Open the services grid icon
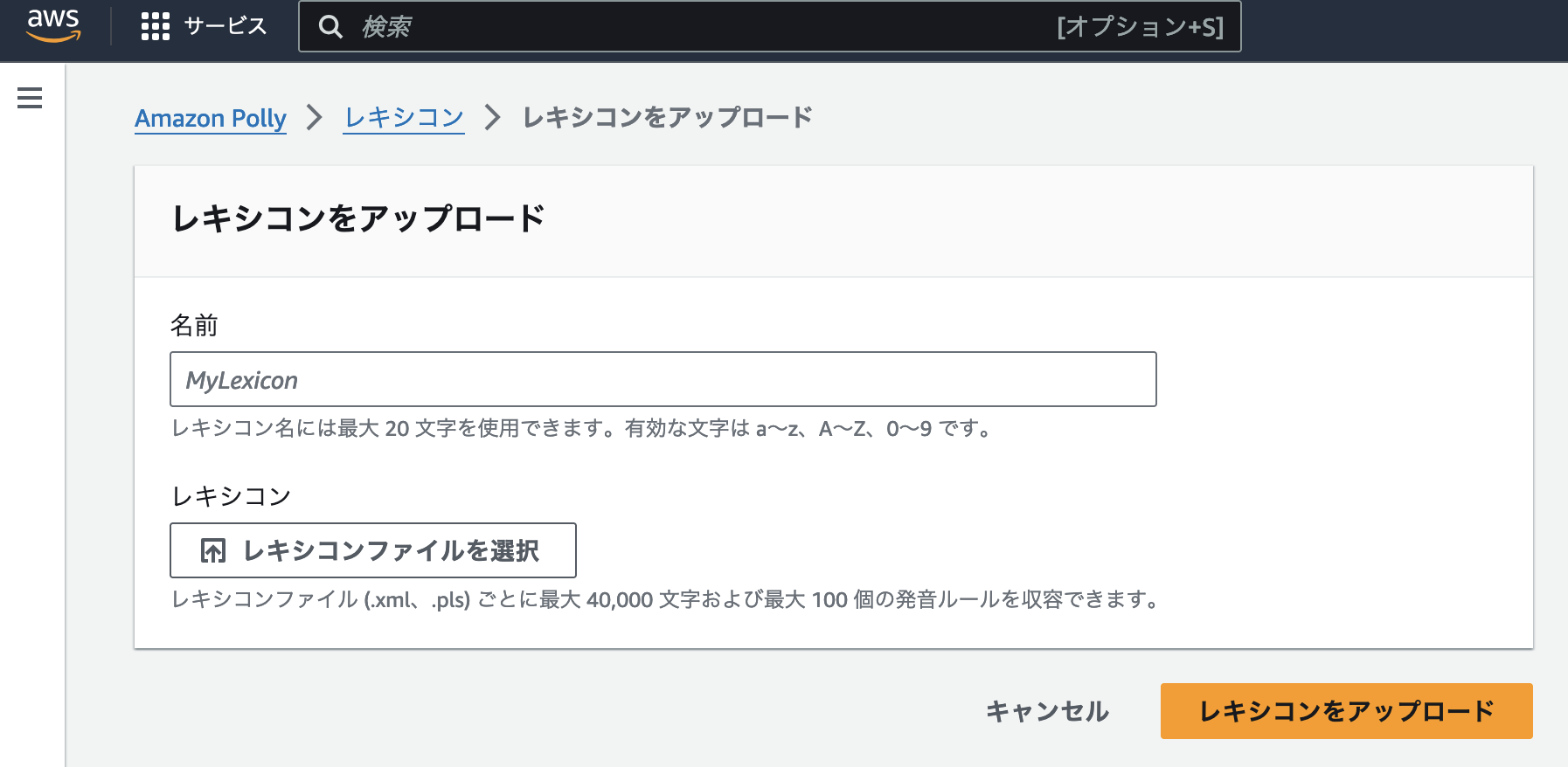The height and width of the screenshot is (767, 1568). [155, 26]
